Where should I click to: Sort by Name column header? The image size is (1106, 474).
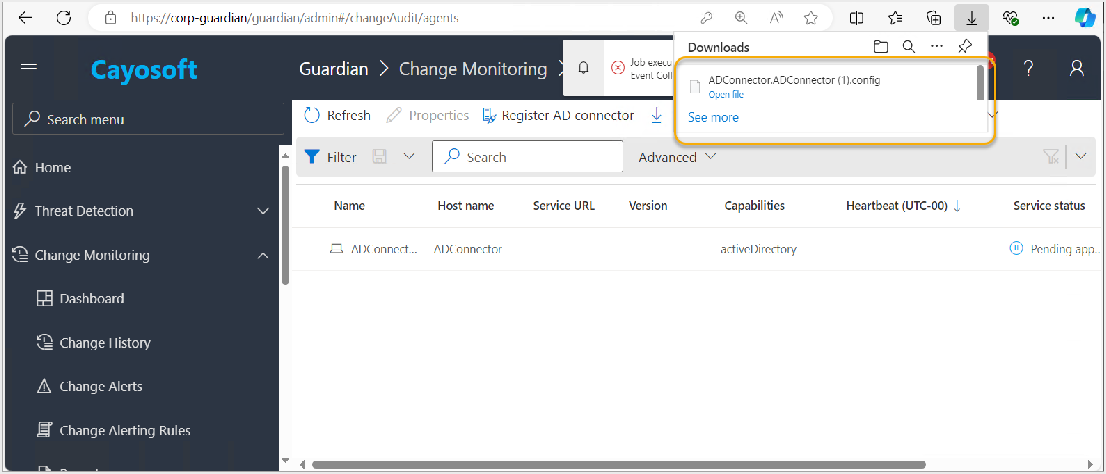[349, 206]
